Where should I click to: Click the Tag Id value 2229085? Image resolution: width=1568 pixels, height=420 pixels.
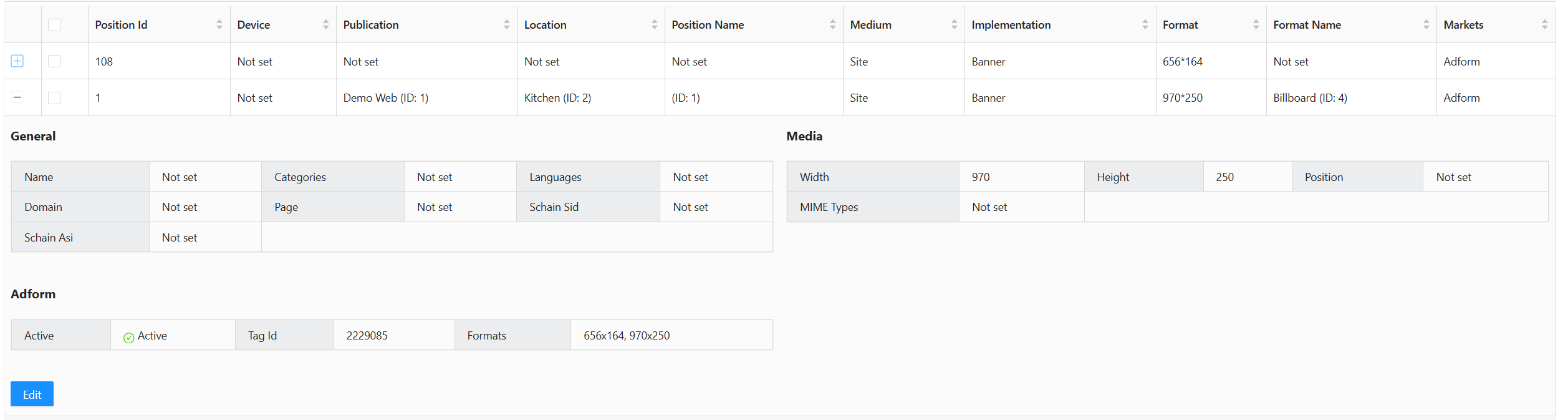[x=367, y=336]
